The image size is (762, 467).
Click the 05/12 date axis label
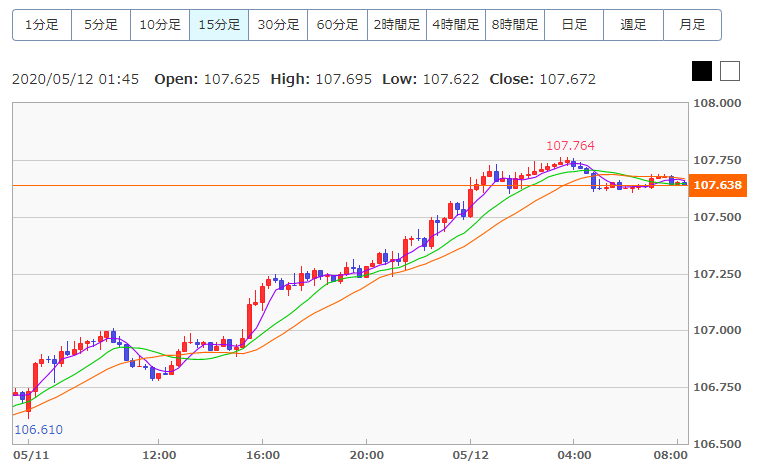[470, 452]
